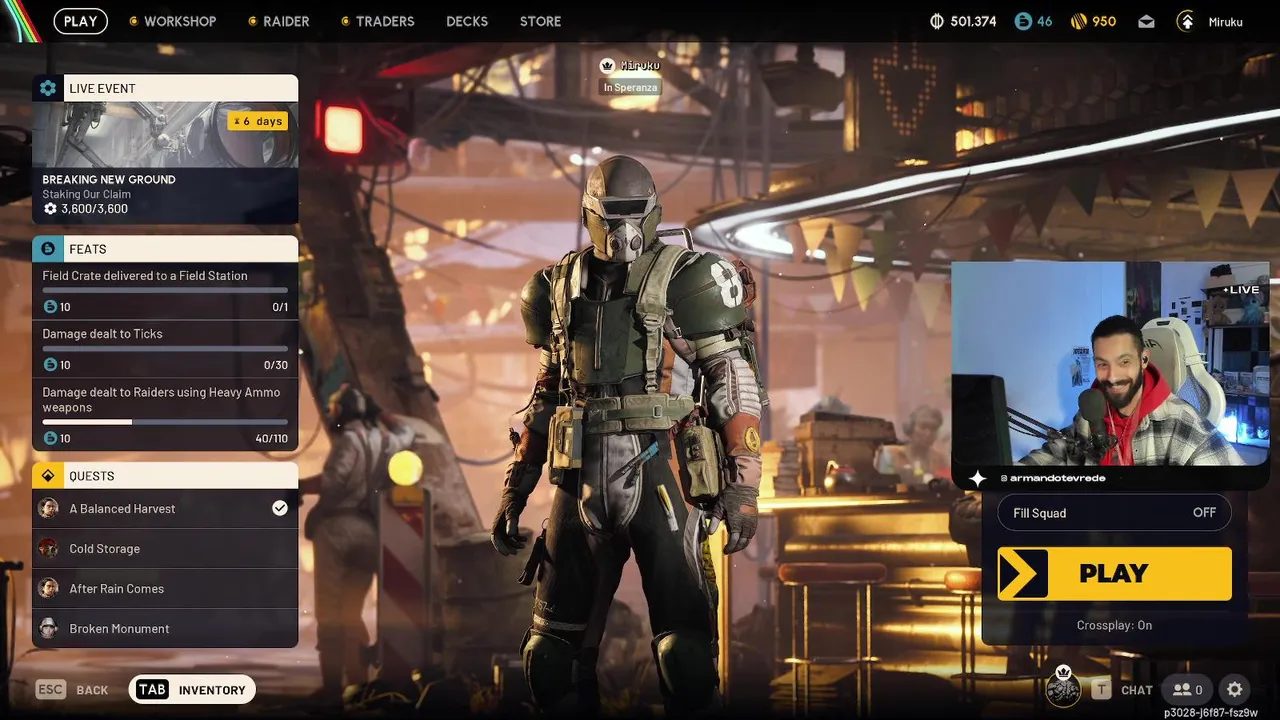Click the LIVE EVENT header label

point(102,89)
